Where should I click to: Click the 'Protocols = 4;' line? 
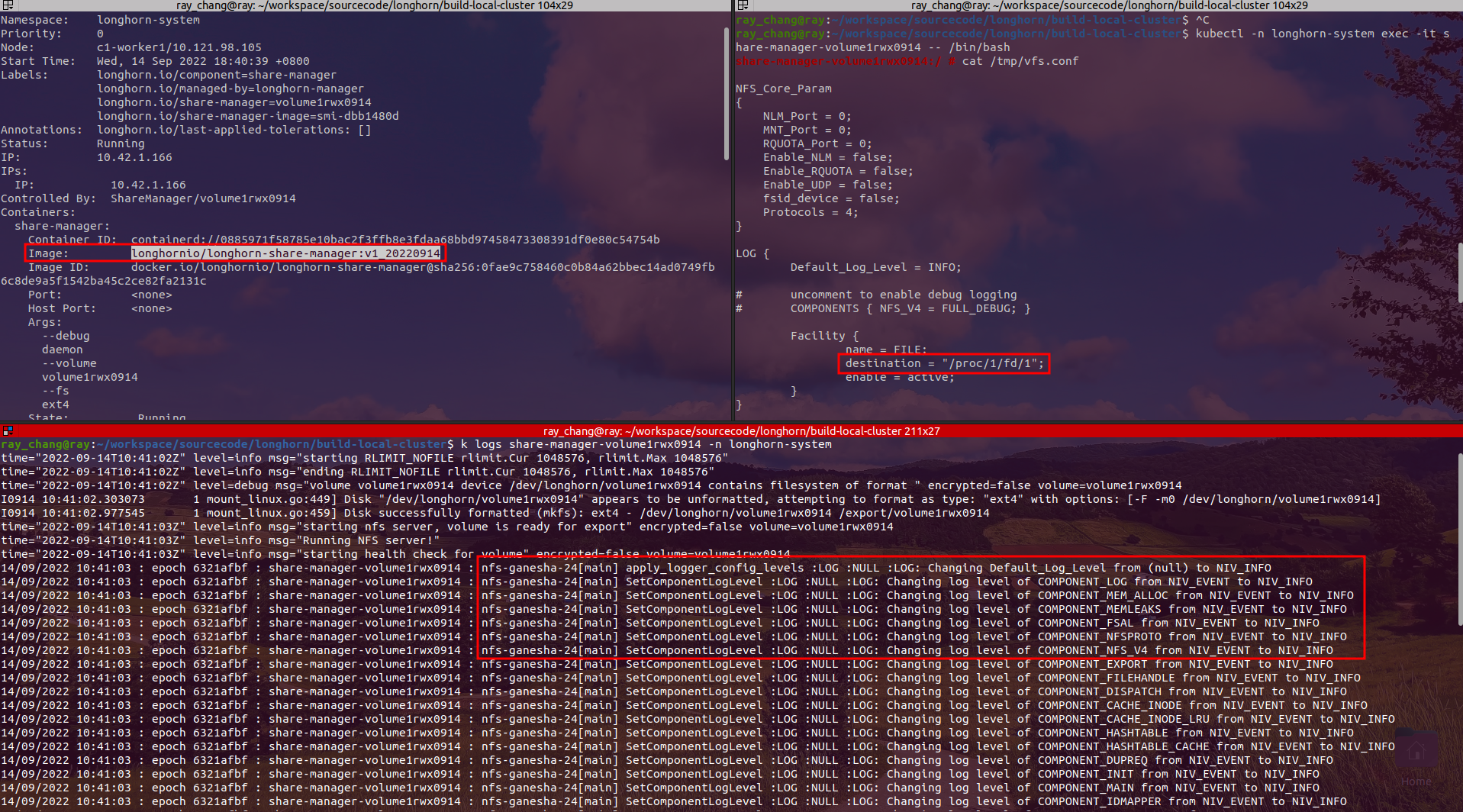point(810,212)
